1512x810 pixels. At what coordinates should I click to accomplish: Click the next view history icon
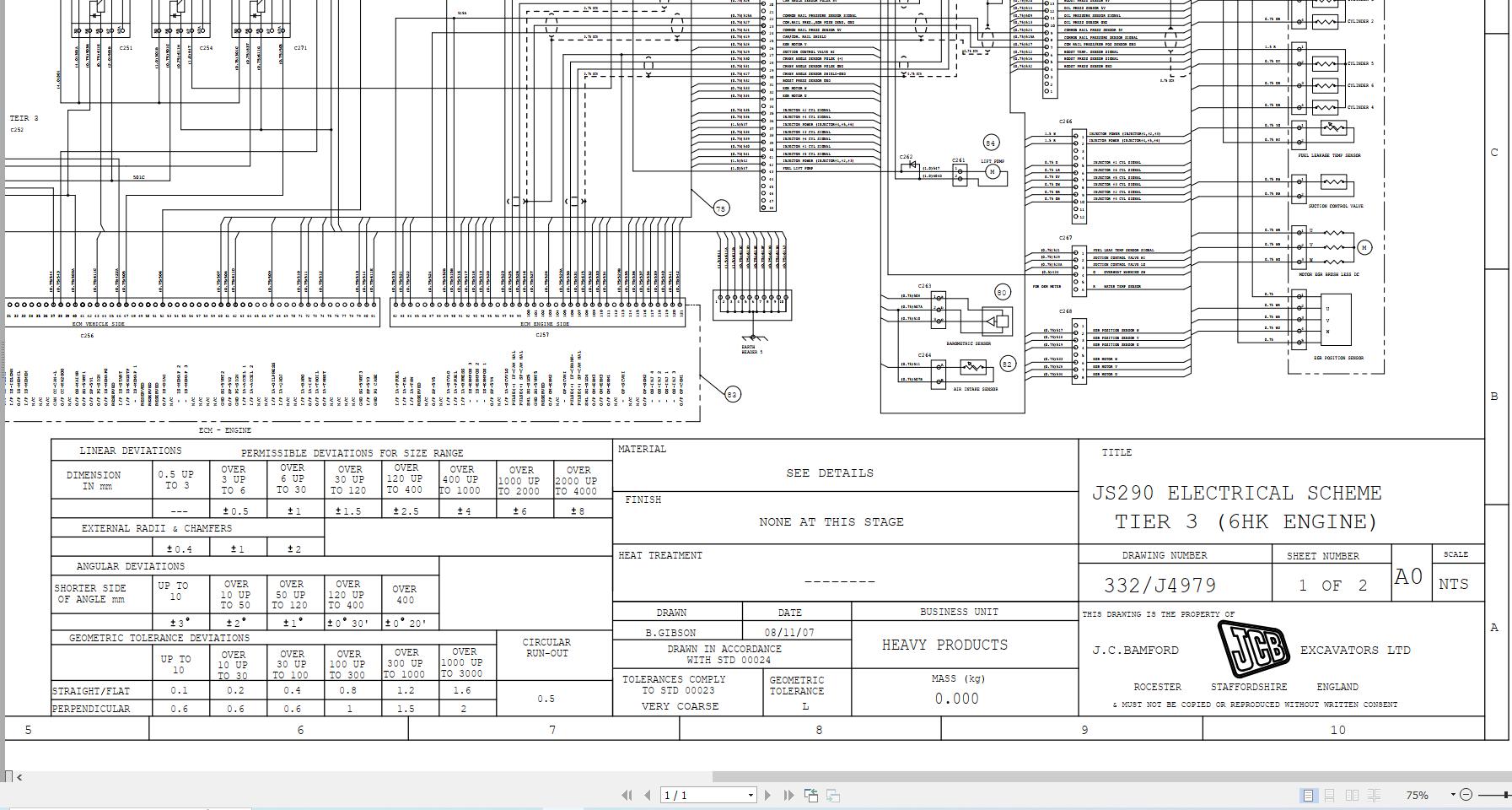(832, 794)
